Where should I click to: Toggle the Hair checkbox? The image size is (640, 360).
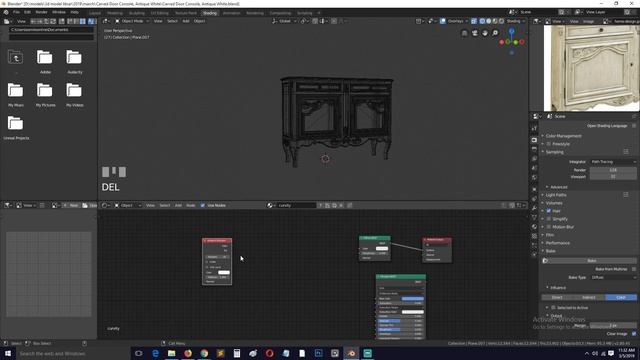coord(549,211)
